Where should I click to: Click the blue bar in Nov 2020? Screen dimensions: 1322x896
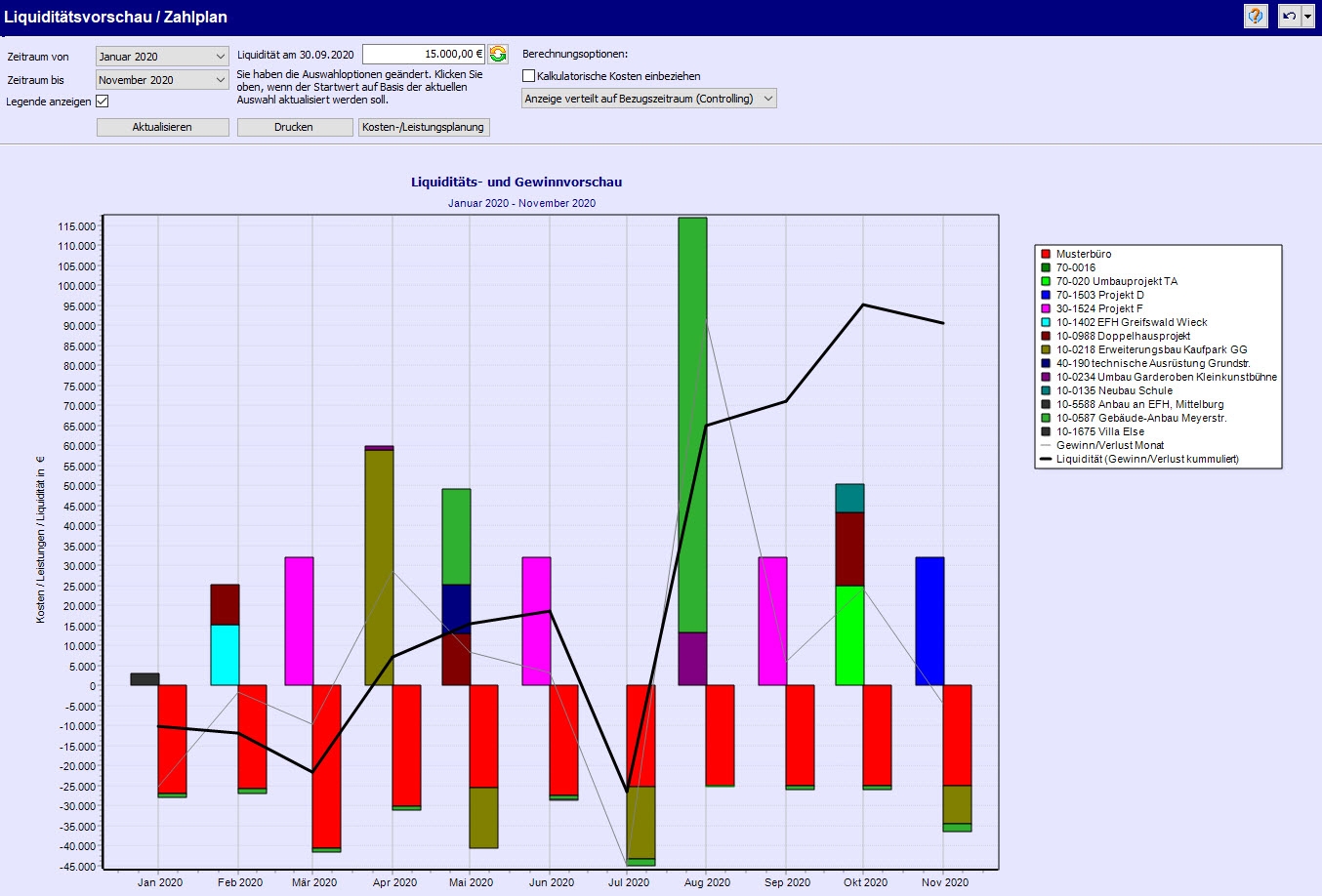click(930, 621)
